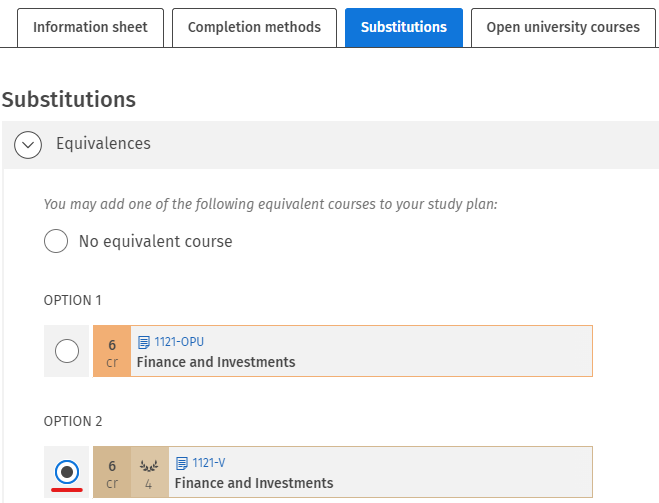Select the Substitutions tab

point(404,27)
